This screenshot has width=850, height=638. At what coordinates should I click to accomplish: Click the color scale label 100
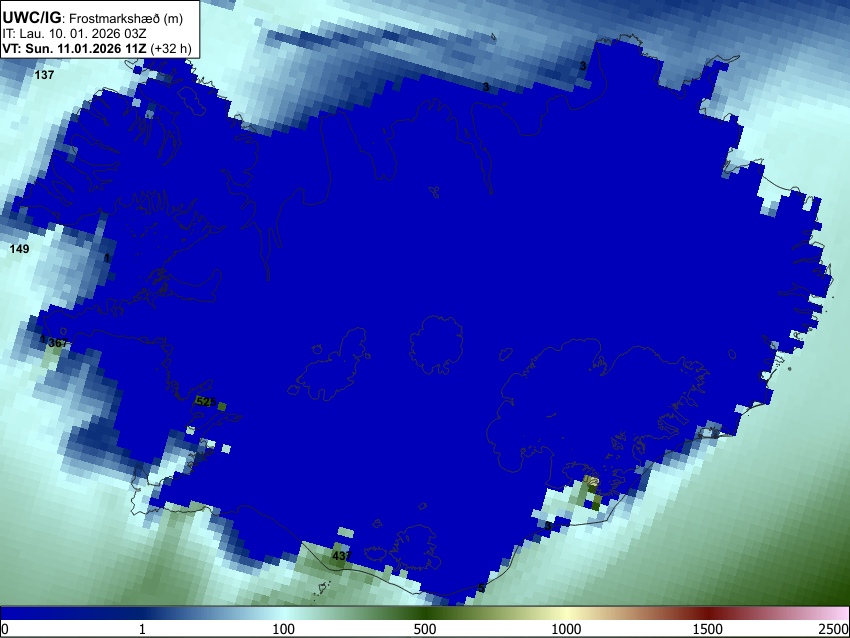(284, 629)
